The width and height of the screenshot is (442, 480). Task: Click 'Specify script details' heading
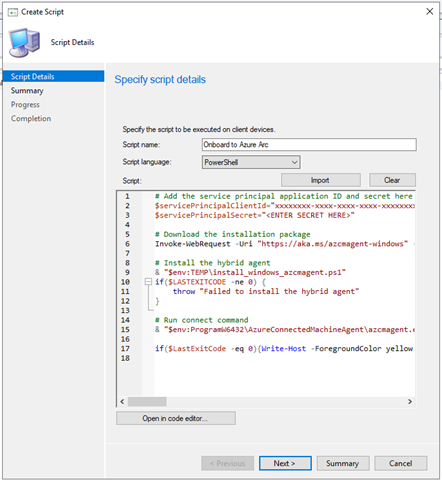160,80
